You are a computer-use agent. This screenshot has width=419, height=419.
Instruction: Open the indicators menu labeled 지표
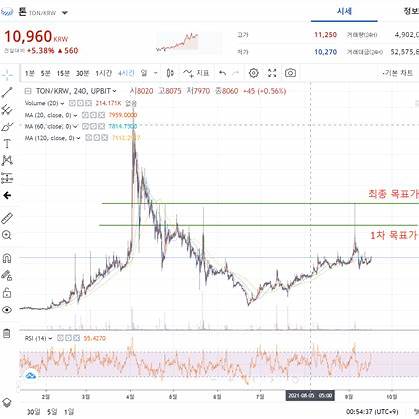196,73
